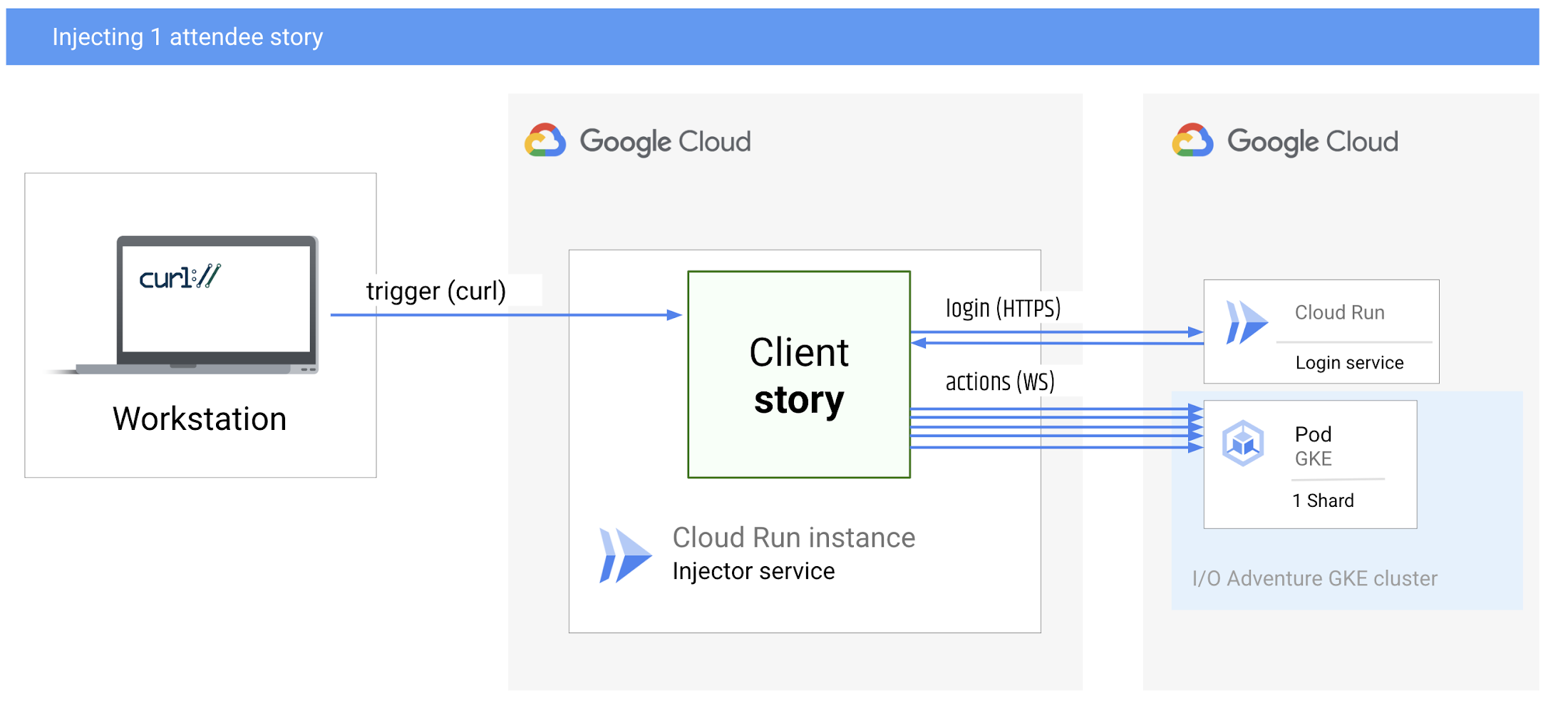The width and height of the screenshot is (1568, 713).
Task: Click the '1 Shard' label
Action: pyautogui.click(x=1323, y=501)
